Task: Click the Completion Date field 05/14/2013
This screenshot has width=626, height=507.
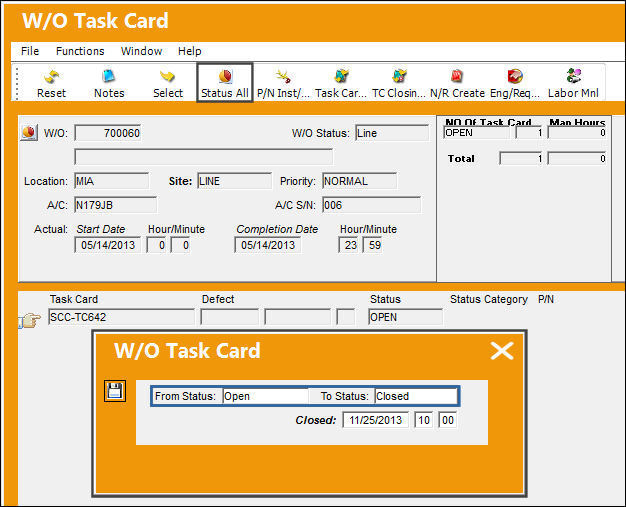Action: (x=268, y=245)
